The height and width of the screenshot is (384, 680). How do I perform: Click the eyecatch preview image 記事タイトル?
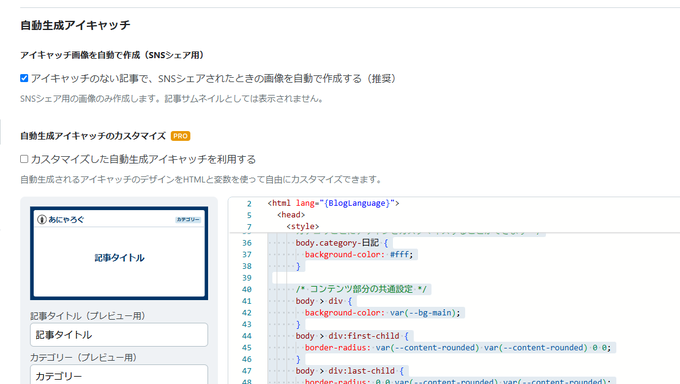tap(119, 253)
